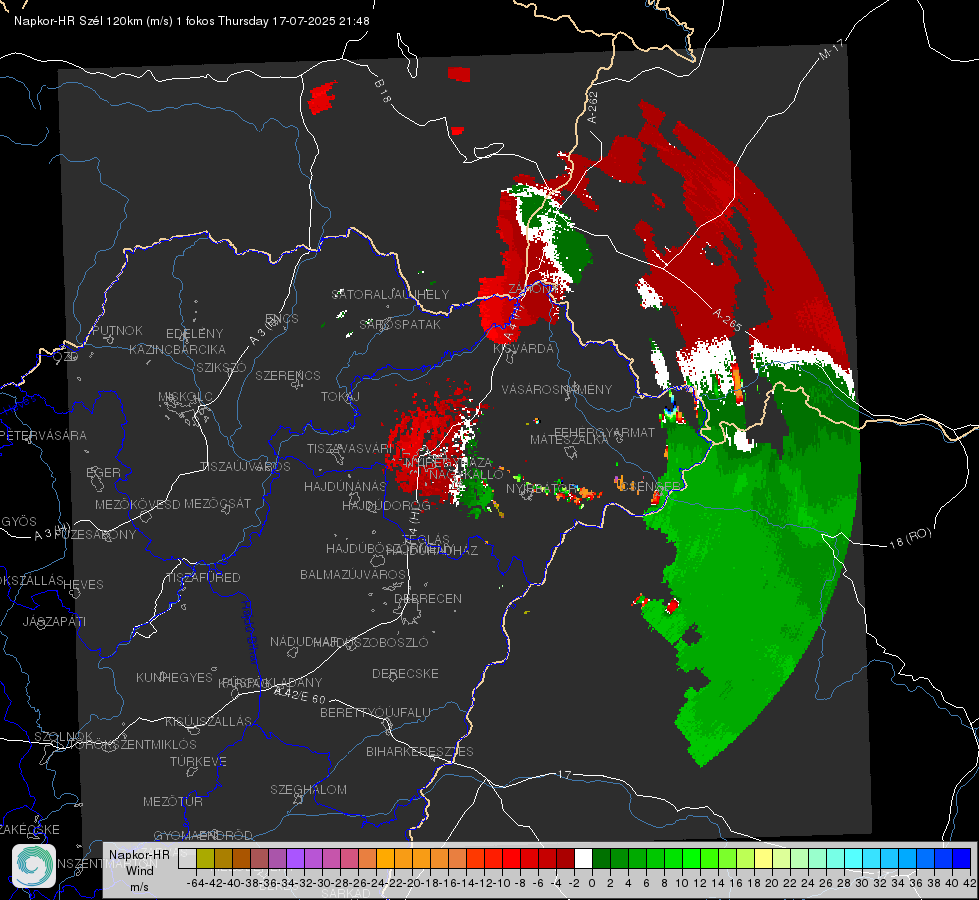Click the VÁSÁROSNAMÉNY town label
979x900 pixels.
pos(557,389)
